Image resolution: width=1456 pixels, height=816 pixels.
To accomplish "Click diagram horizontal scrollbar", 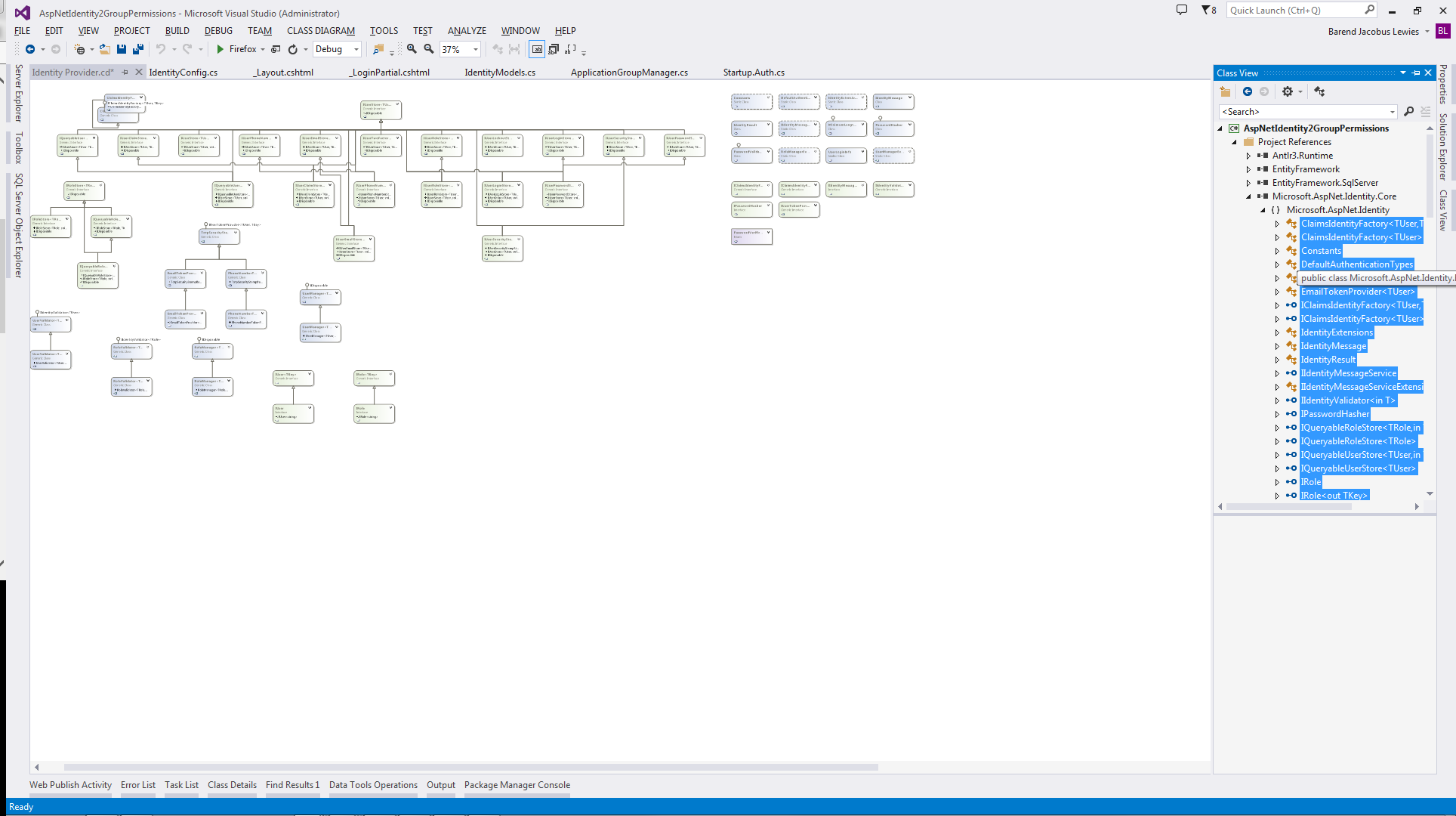I will tap(470, 767).
